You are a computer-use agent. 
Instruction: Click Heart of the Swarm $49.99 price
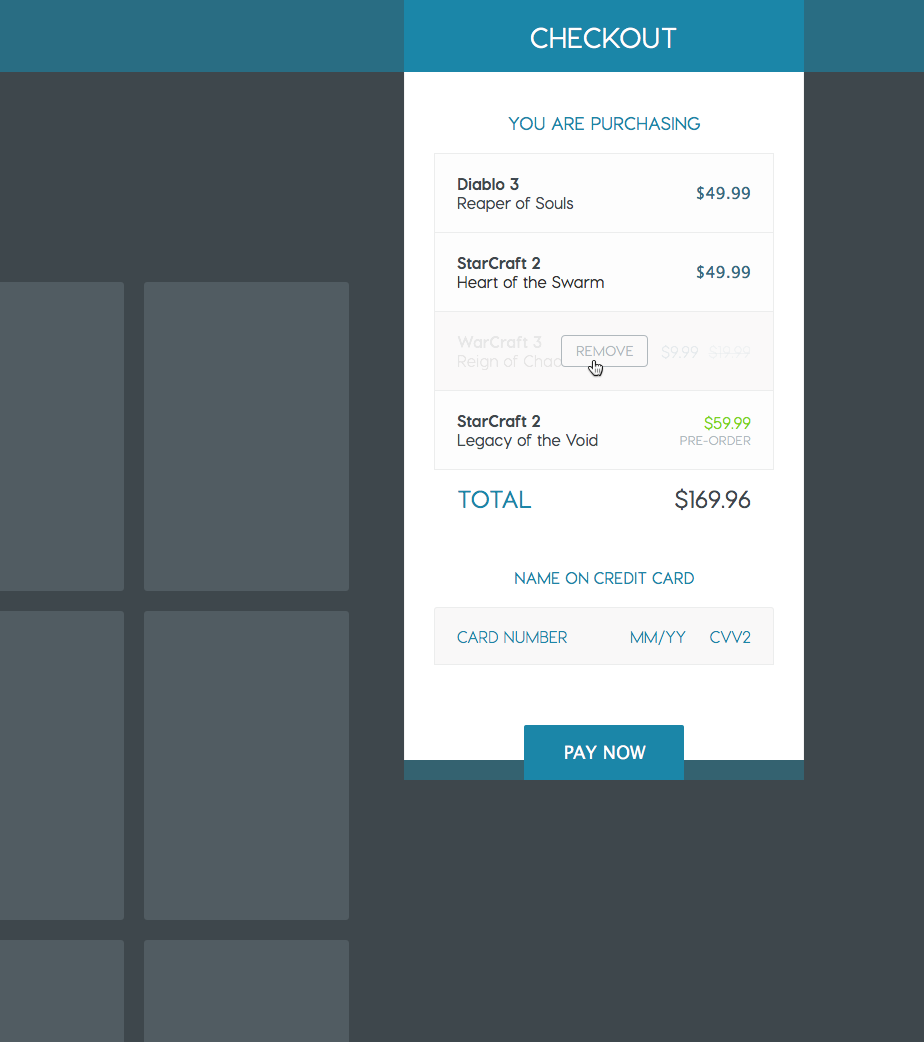(x=723, y=272)
